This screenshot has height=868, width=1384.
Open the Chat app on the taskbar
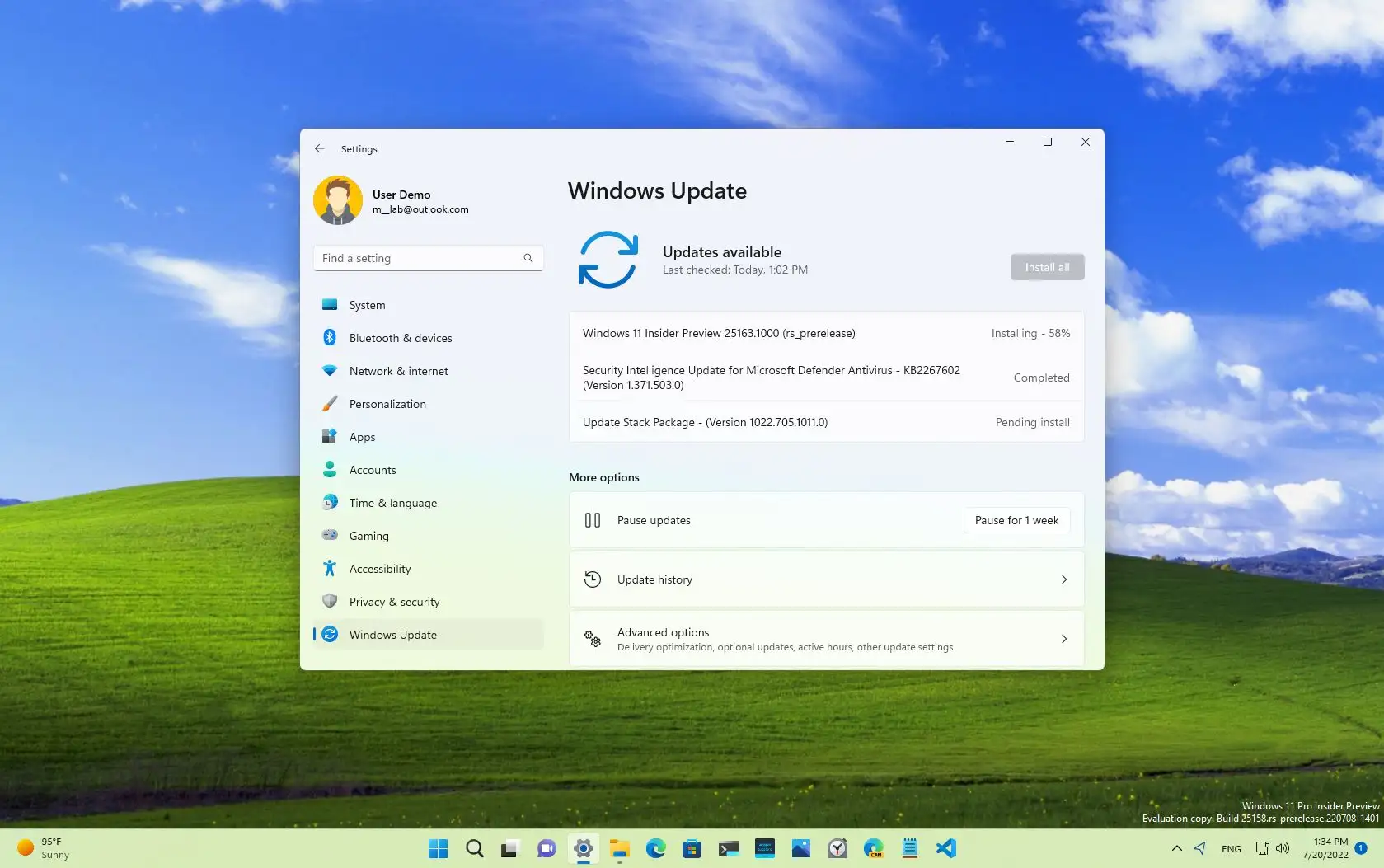547,848
